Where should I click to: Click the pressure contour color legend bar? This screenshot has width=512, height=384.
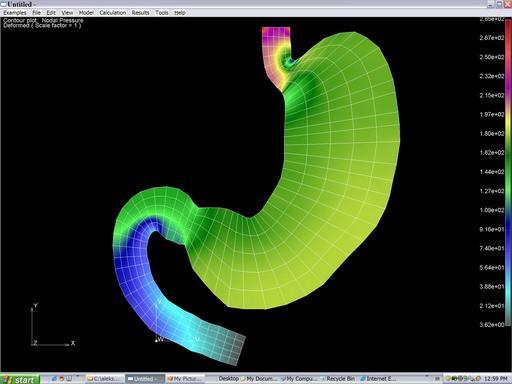(x=508, y=172)
